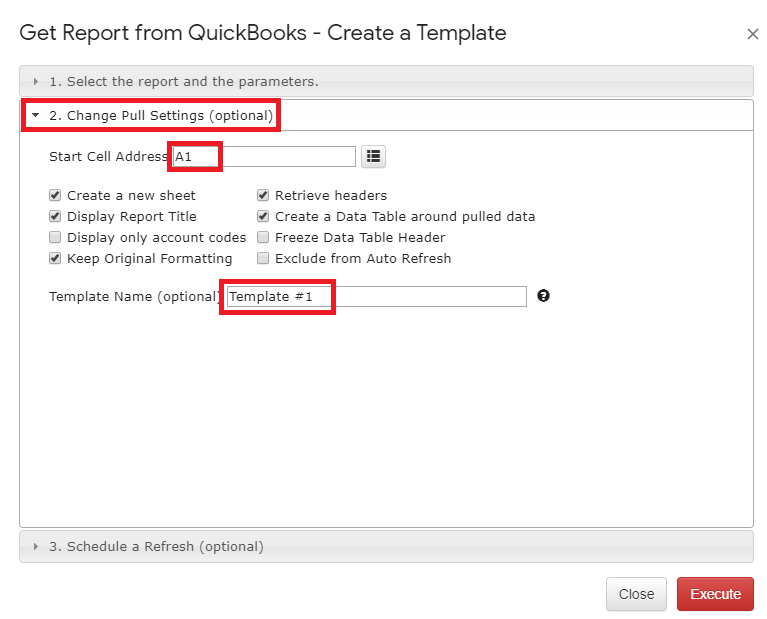This screenshot has width=767, height=619.
Task: Uncheck Create a new sheet
Action: tap(55, 195)
